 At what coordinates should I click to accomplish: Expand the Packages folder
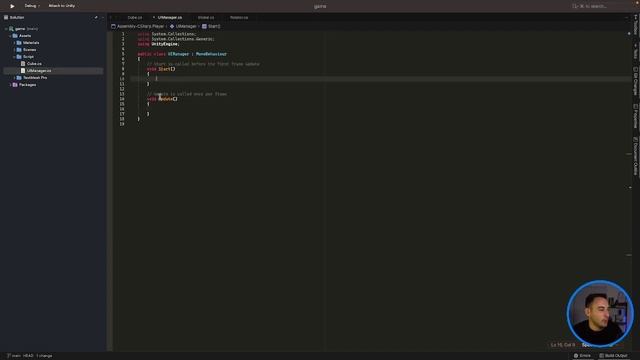click(x=10, y=85)
